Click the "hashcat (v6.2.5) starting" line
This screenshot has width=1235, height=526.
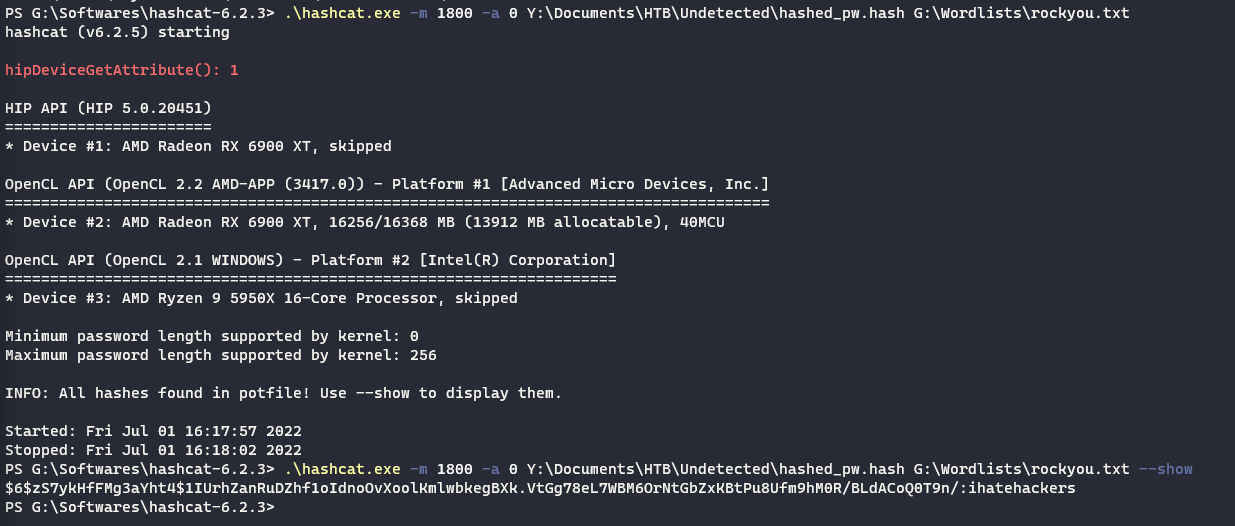click(117, 32)
